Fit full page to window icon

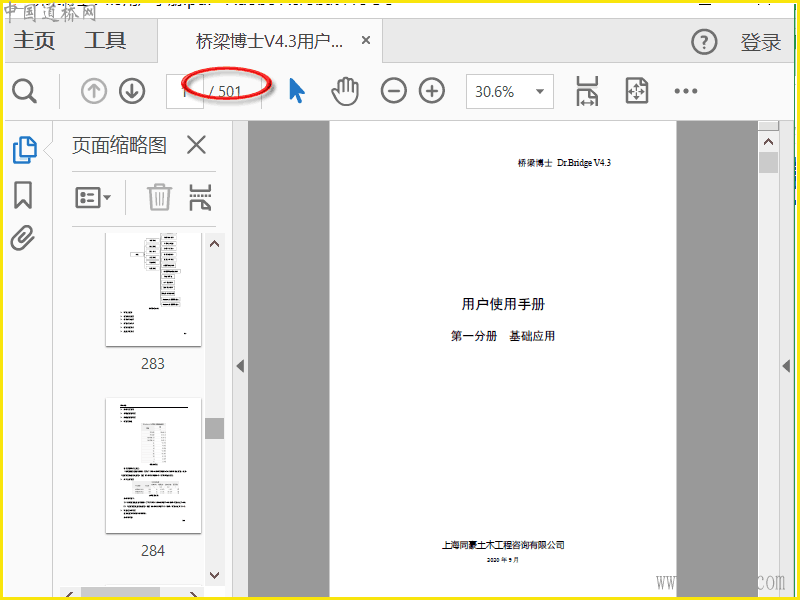(637, 91)
